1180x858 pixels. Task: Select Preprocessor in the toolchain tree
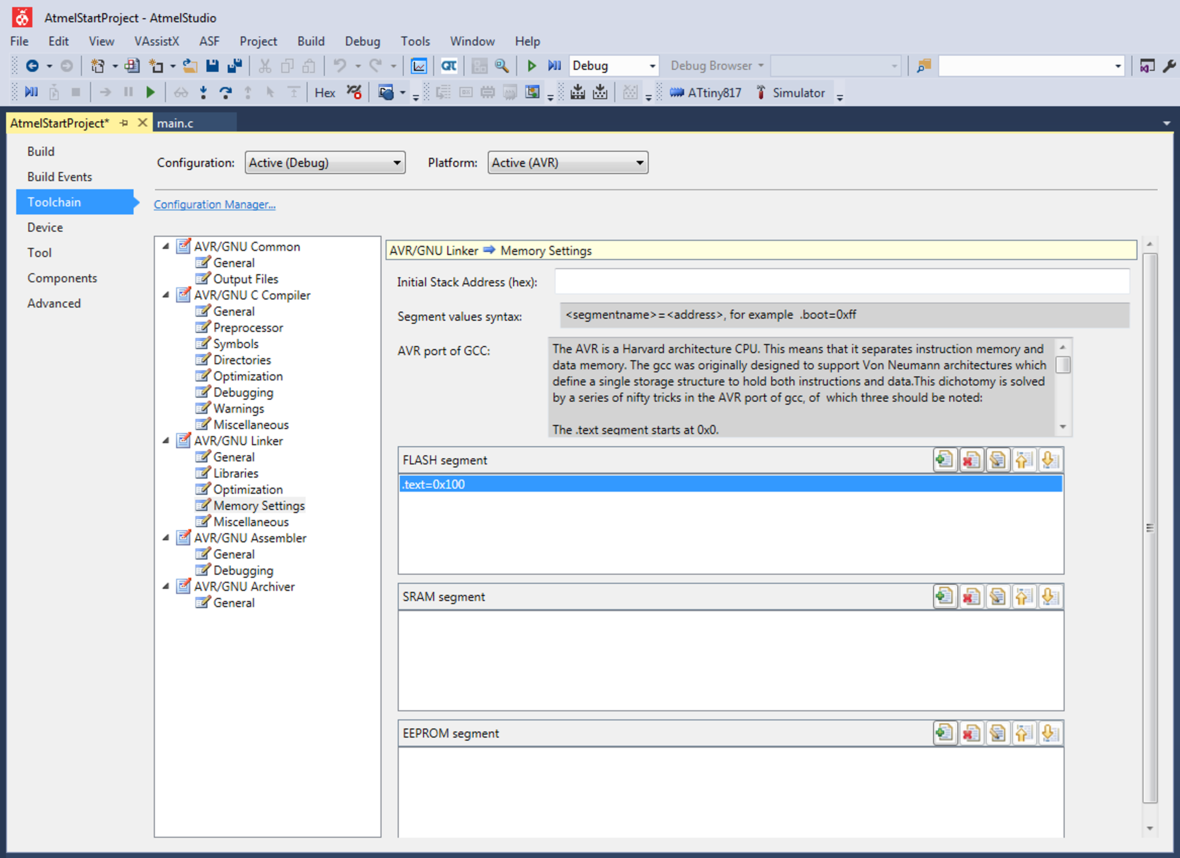[x=248, y=327]
